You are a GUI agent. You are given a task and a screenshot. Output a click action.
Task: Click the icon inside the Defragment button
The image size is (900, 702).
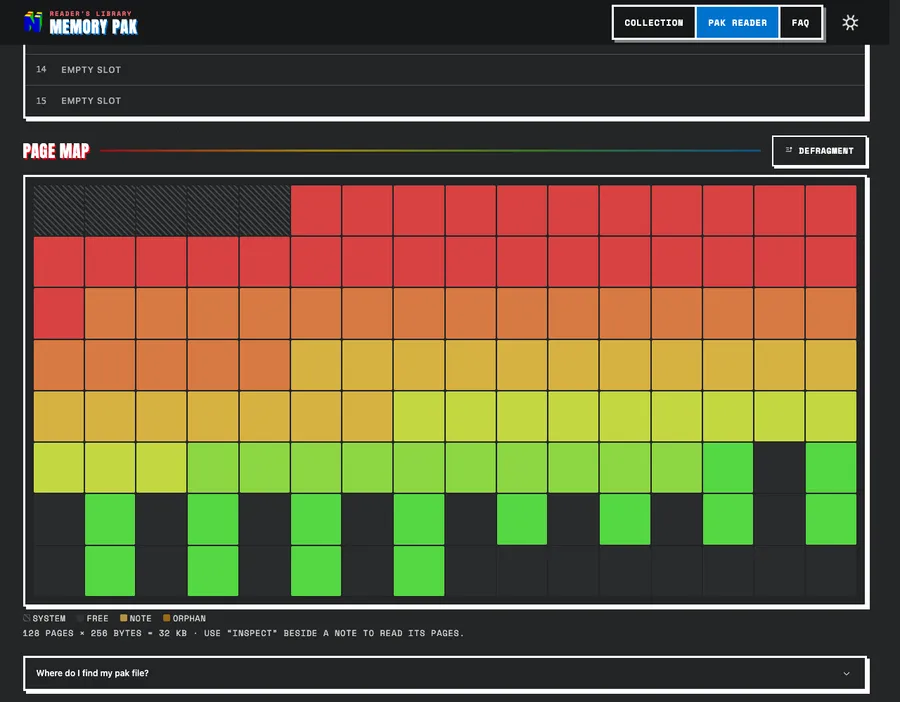pos(789,150)
